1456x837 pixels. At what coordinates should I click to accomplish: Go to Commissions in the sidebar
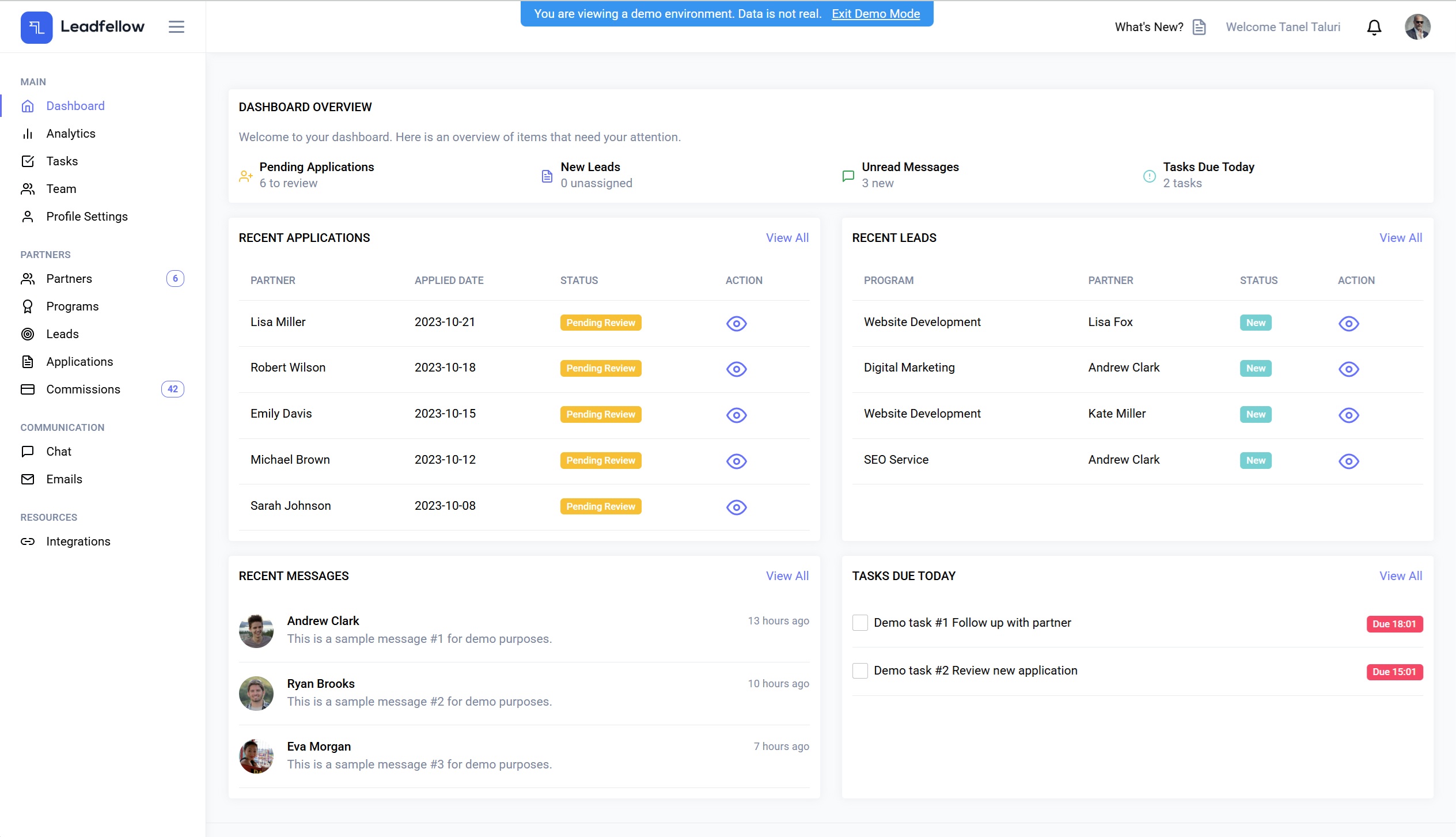click(x=83, y=389)
